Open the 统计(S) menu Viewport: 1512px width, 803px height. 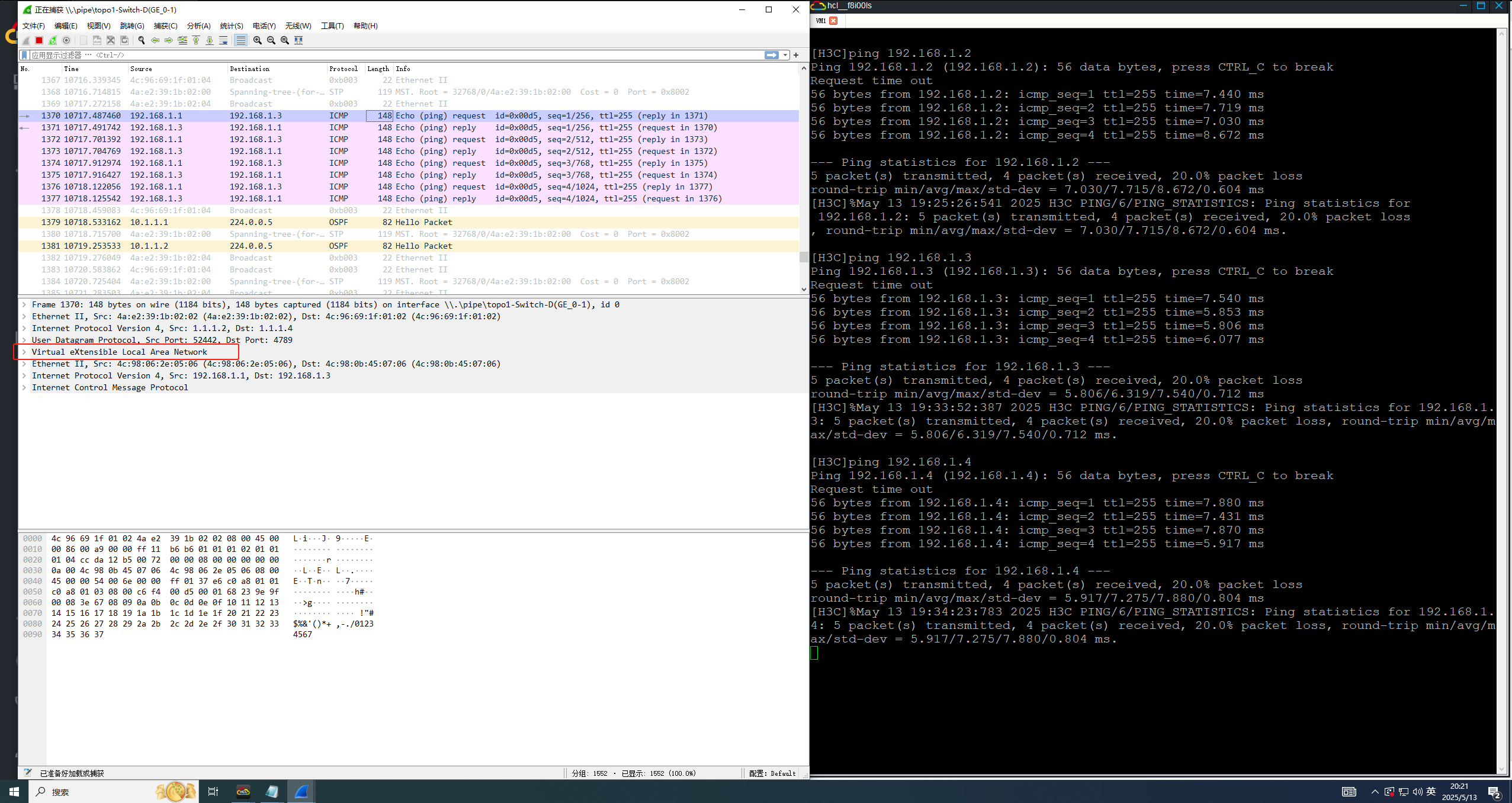(x=231, y=25)
